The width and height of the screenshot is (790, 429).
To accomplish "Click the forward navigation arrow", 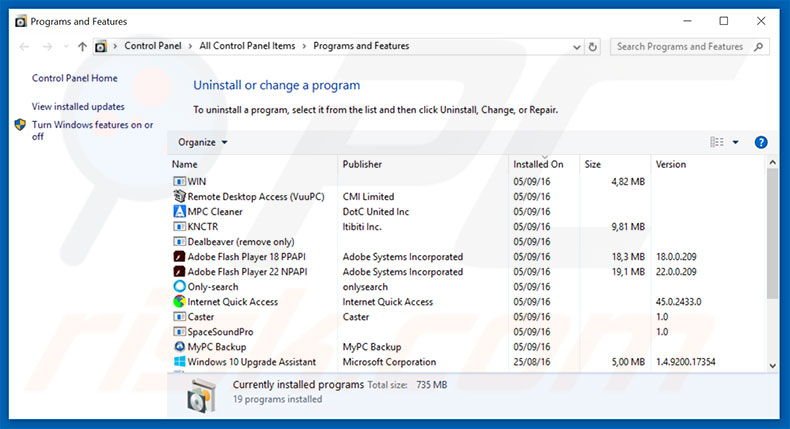I will (x=47, y=47).
